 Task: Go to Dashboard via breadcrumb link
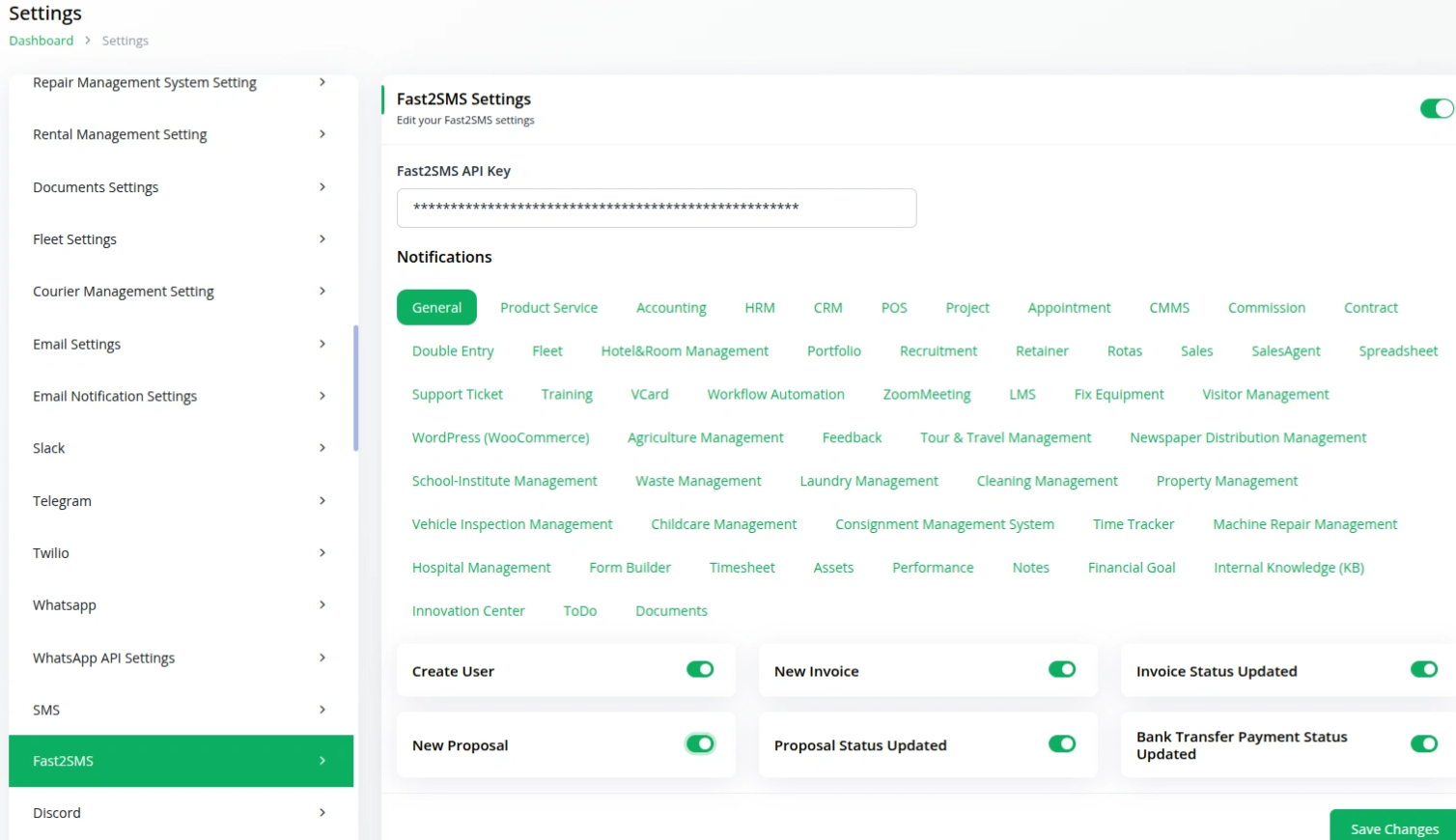42,41
